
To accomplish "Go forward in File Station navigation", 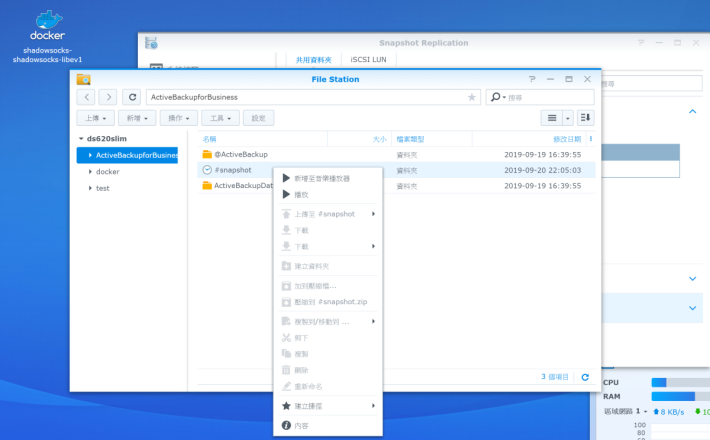I will pos(108,97).
